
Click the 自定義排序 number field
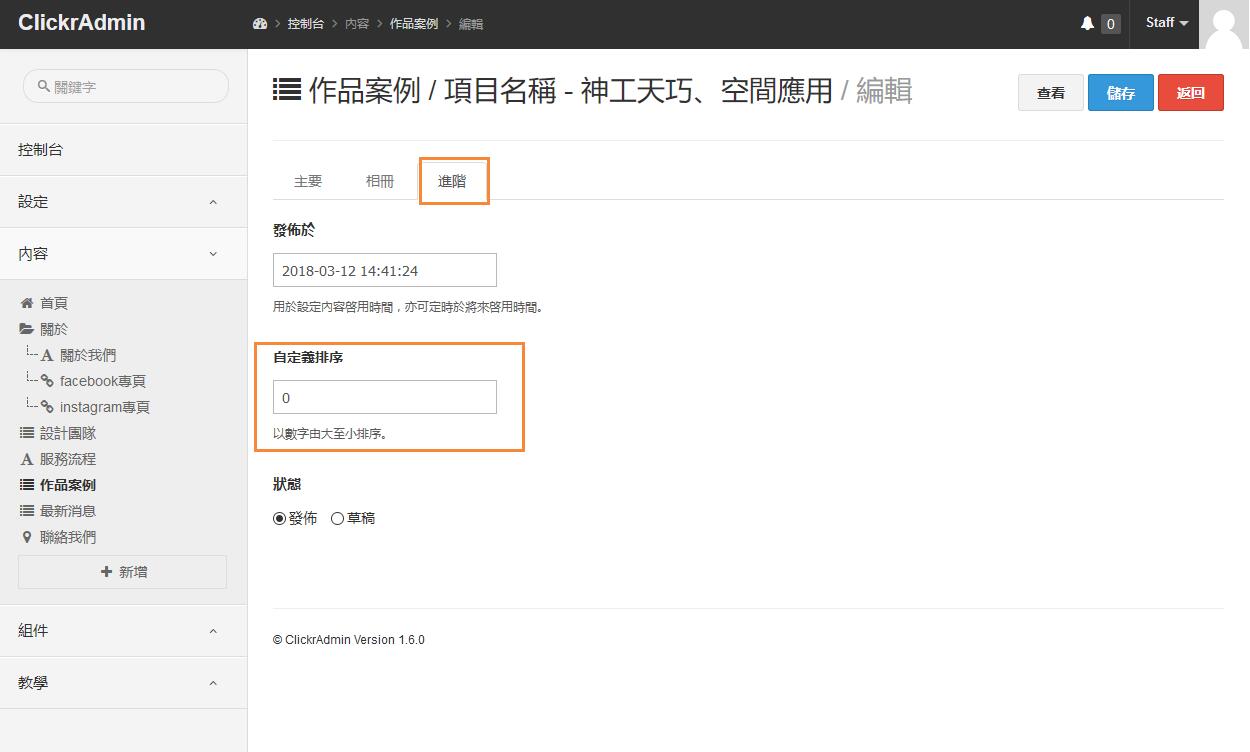[x=385, y=397]
